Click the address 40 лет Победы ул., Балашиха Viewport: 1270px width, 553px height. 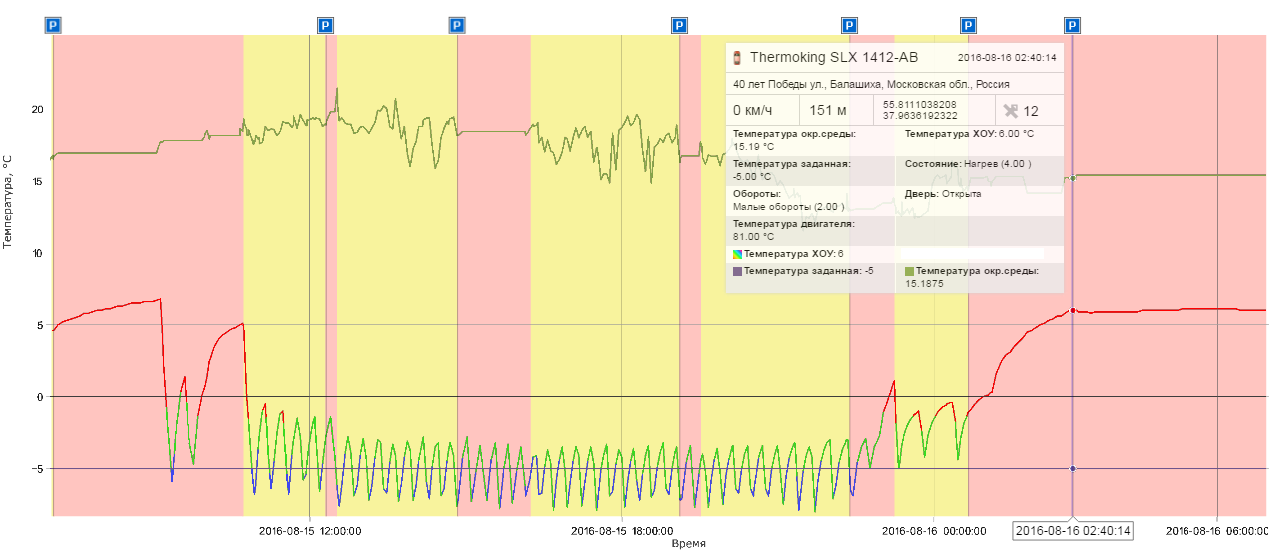[x=870, y=85]
